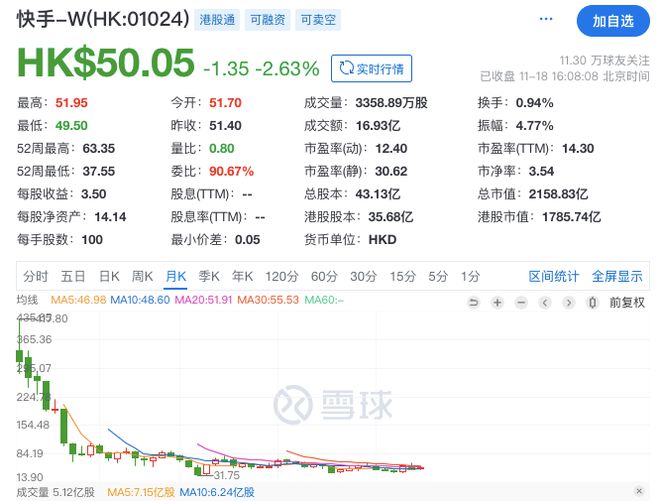Pan chart left with the left-arrow icon
This screenshot has height=501, width=660.
pos(545,302)
